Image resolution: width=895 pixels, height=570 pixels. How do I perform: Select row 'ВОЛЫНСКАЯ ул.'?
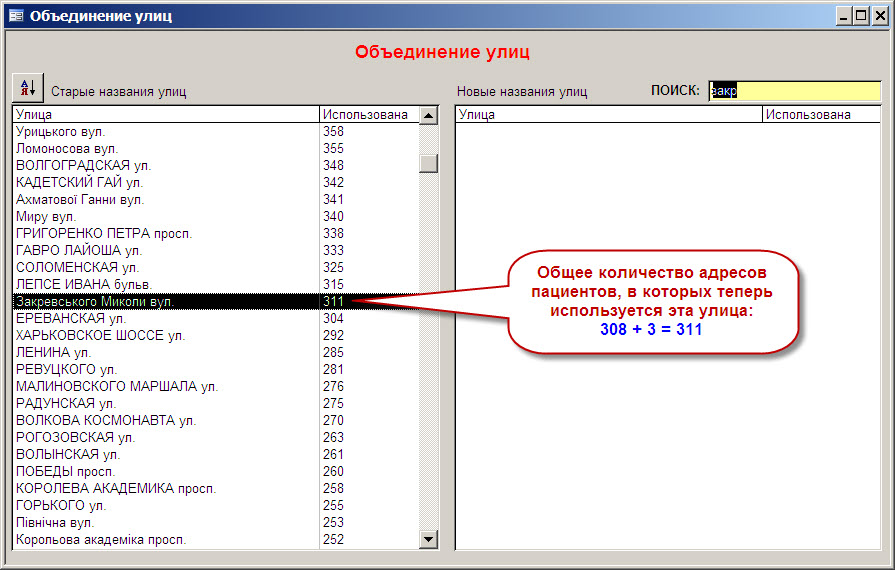(x=216, y=454)
